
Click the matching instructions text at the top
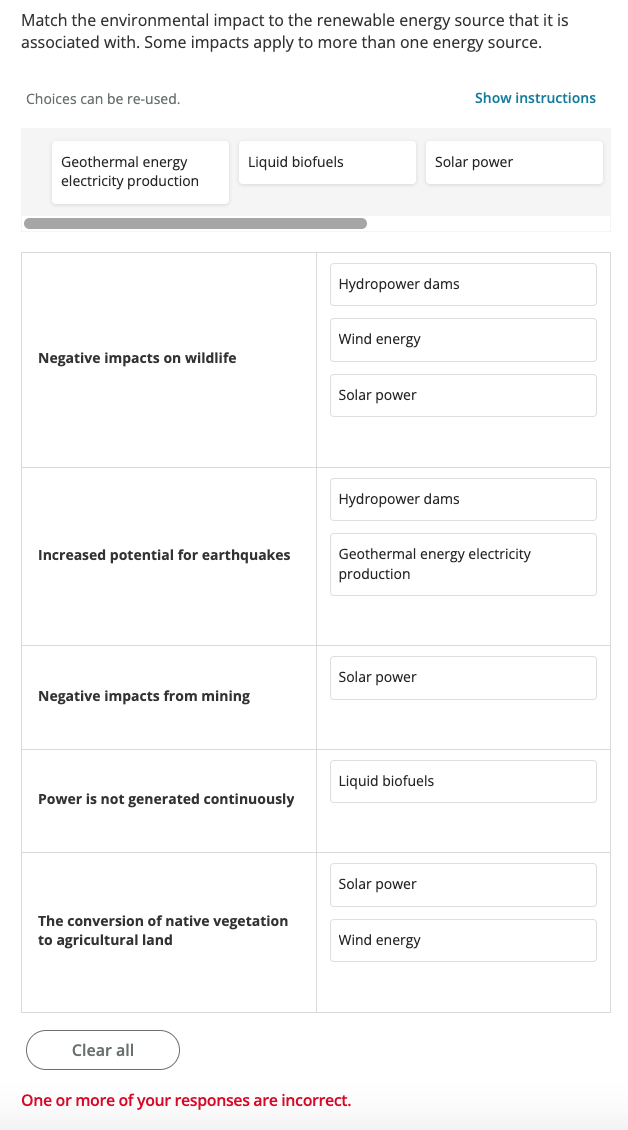[x=295, y=30]
